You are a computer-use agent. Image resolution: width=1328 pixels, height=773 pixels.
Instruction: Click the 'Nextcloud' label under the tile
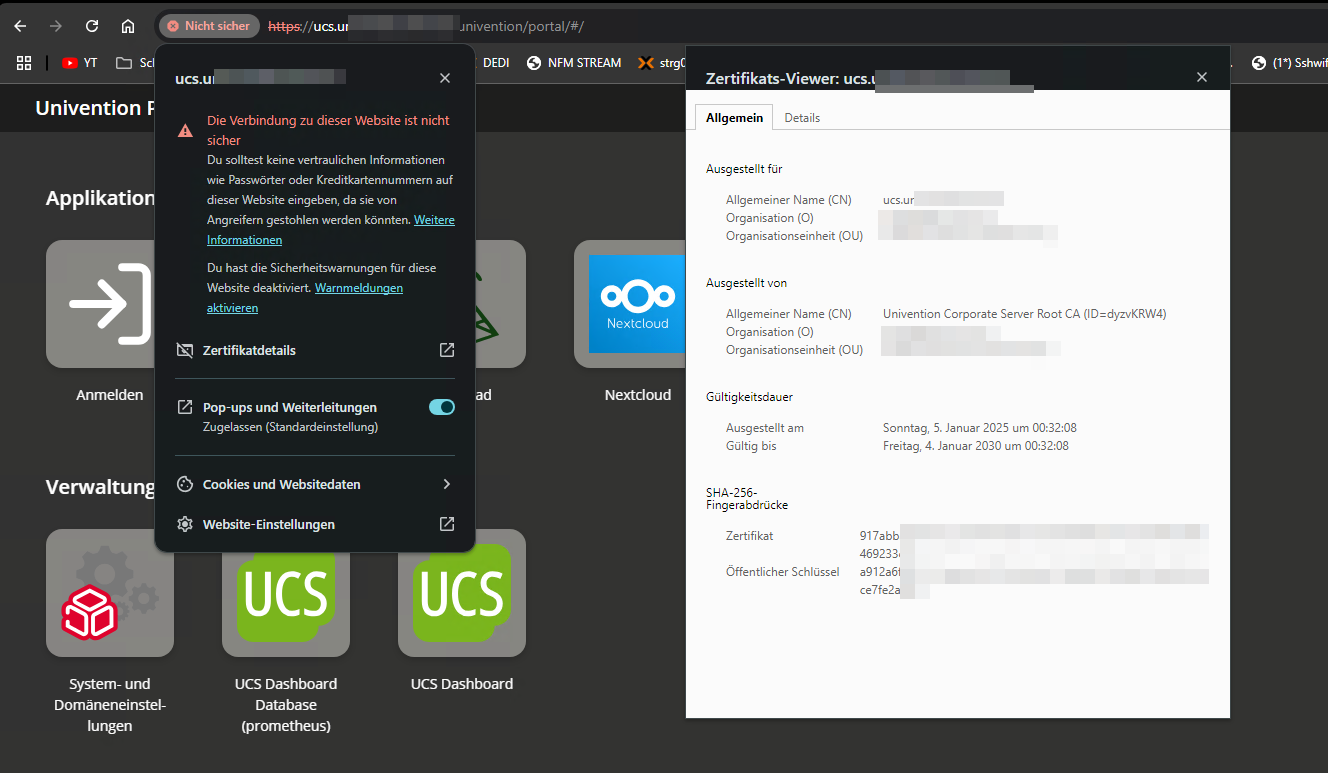(638, 395)
